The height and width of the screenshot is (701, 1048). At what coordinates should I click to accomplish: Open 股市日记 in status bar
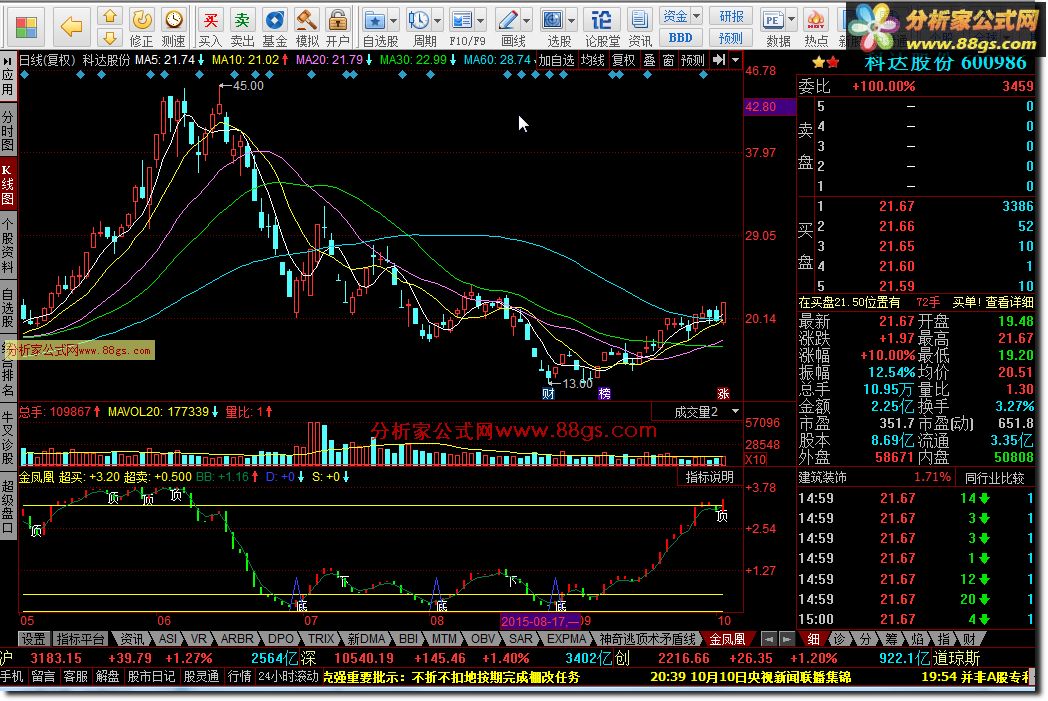151,677
